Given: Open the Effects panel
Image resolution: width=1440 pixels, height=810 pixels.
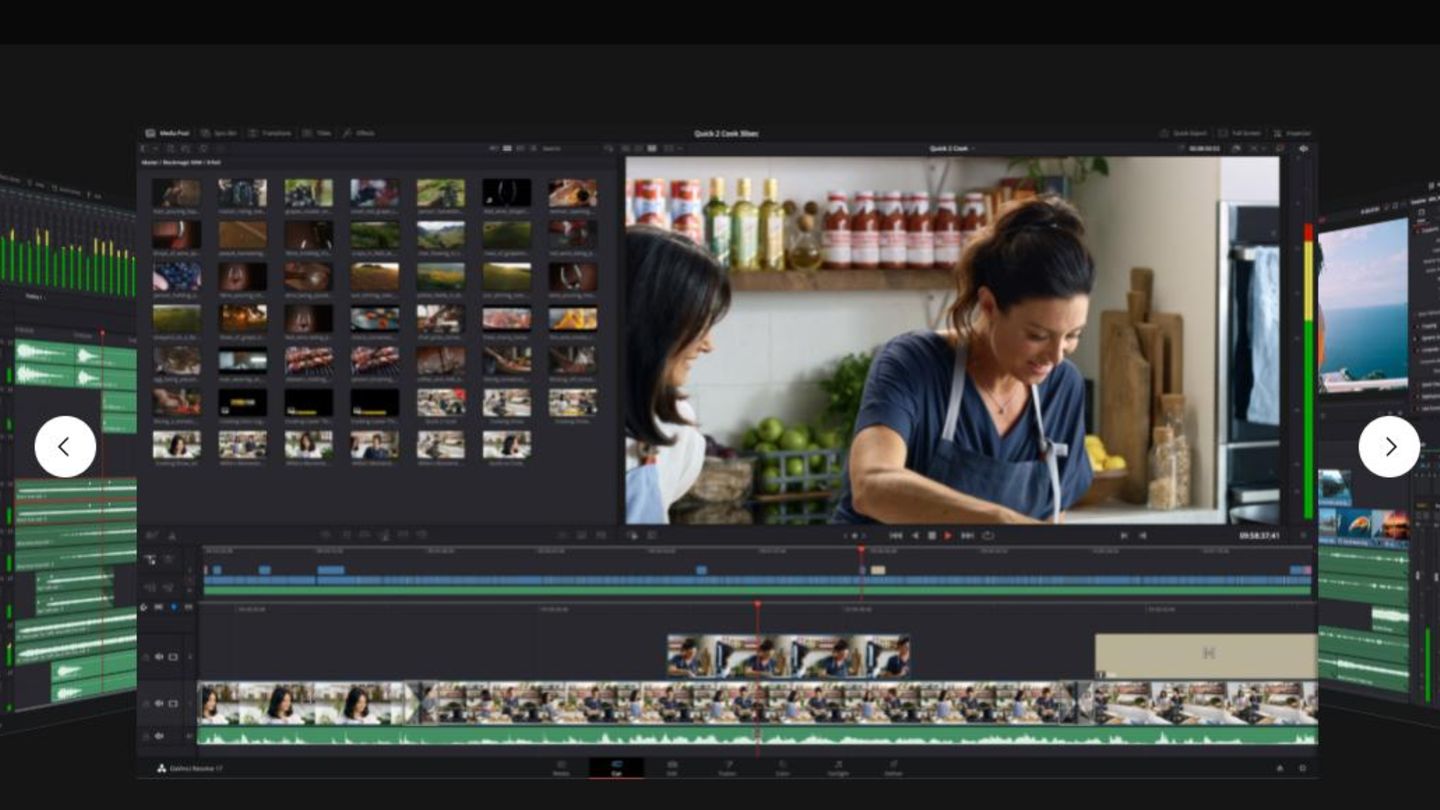Looking at the screenshot, I should point(360,132).
